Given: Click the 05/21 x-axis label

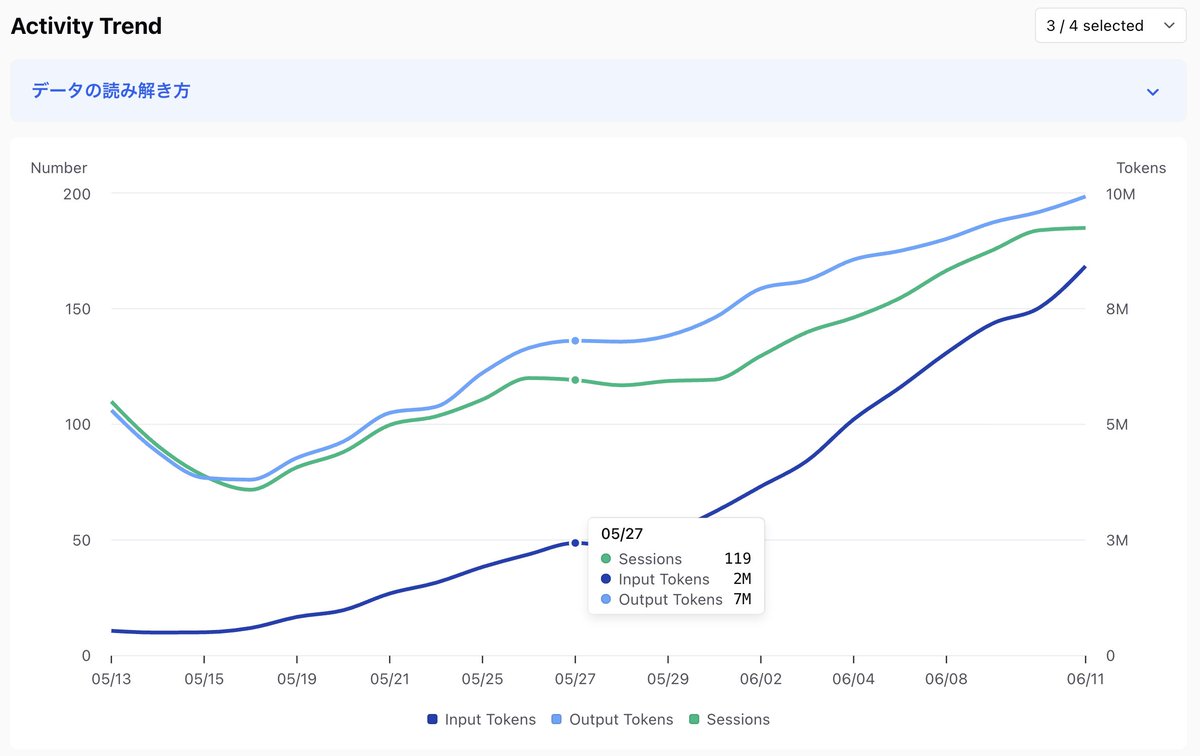Looking at the screenshot, I should (389, 678).
